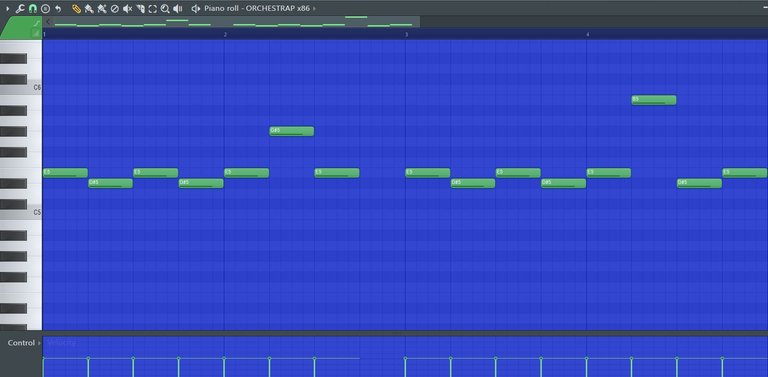This screenshot has width=768, height=377.
Task: Select the delete tool icon
Action: point(115,8)
